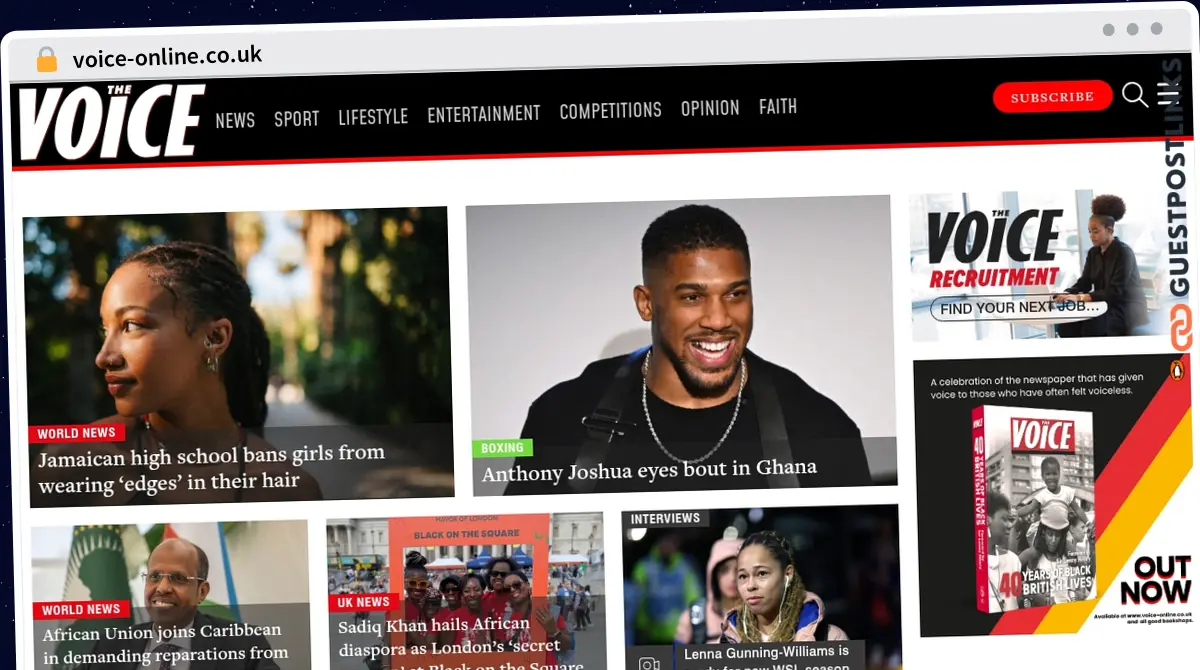Open Anthony Joshua eyes bout article
Image resolution: width=1200 pixels, height=670 pixels.
pos(649,470)
